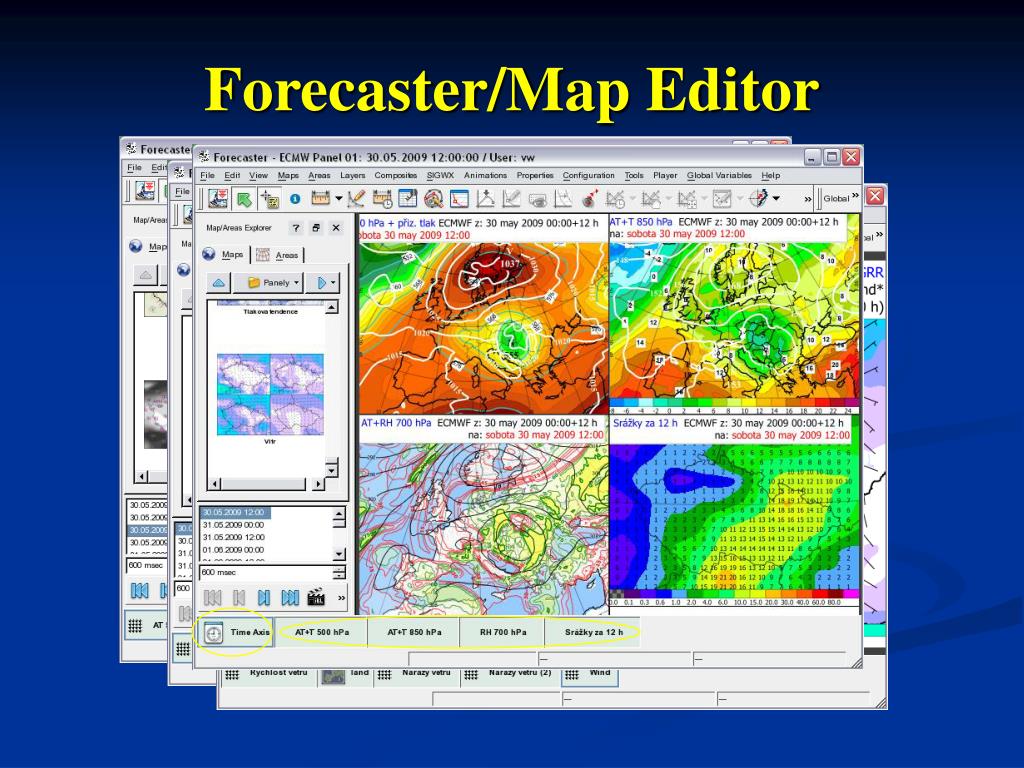The width and height of the screenshot is (1024, 768).
Task: Open the sounding diagram tool icon
Action: (485, 199)
